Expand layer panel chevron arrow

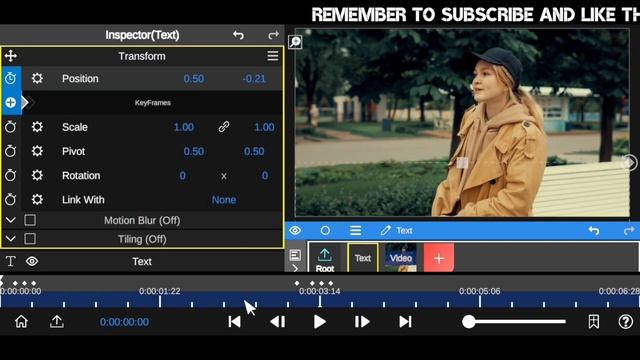pyautogui.click(x=295, y=268)
